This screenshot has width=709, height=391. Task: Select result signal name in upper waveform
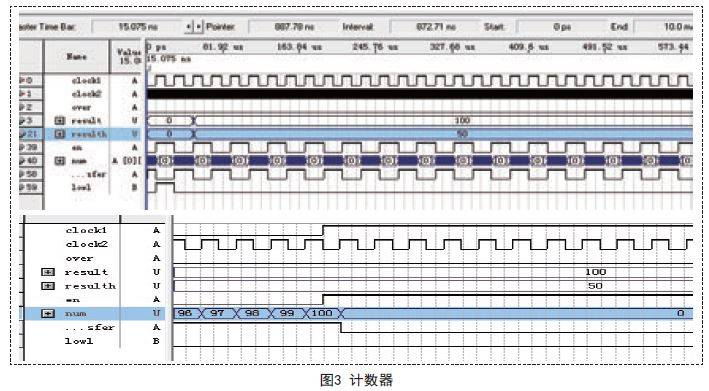pyautogui.click(x=86, y=121)
